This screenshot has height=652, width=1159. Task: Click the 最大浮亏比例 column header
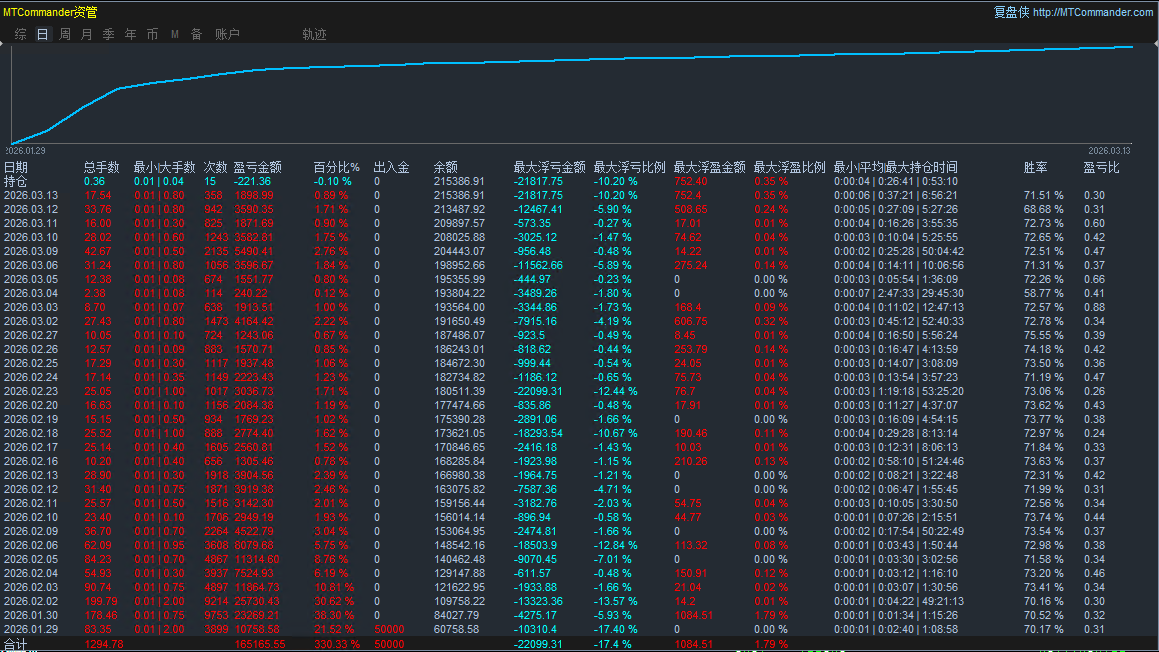(629, 167)
